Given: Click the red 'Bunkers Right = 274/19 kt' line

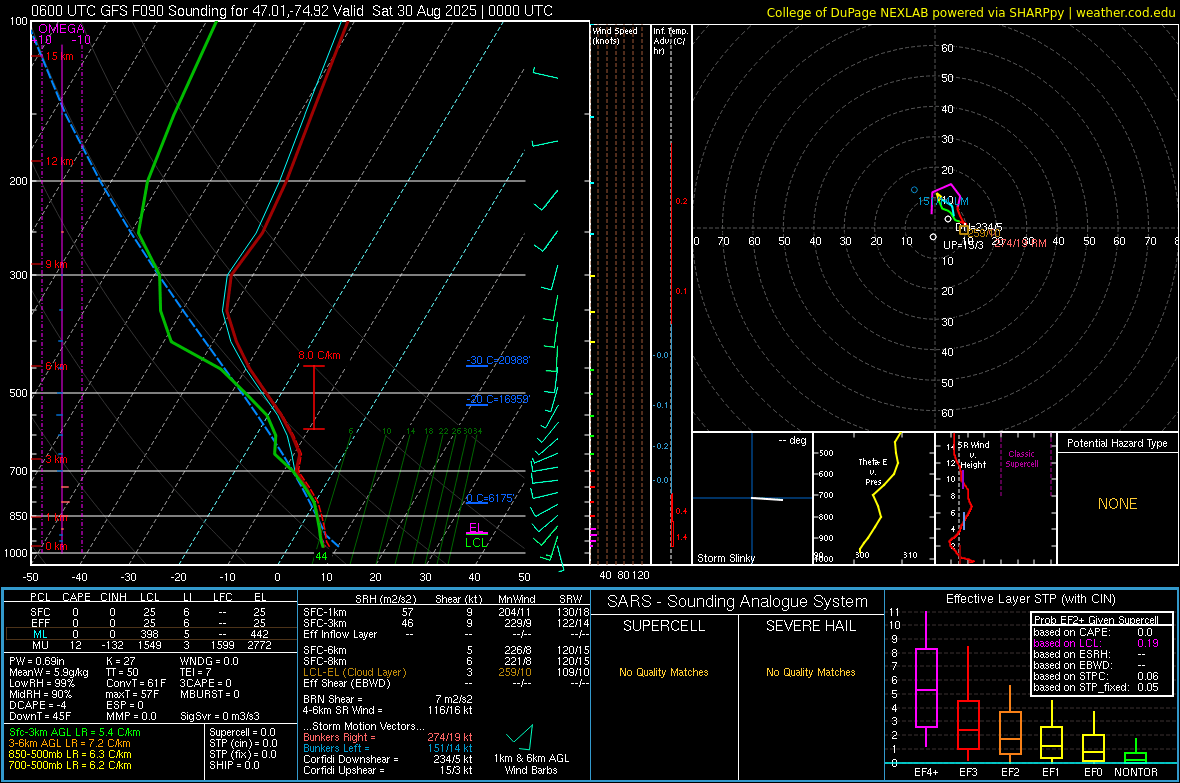Looking at the screenshot, I should [x=388, y=738].
